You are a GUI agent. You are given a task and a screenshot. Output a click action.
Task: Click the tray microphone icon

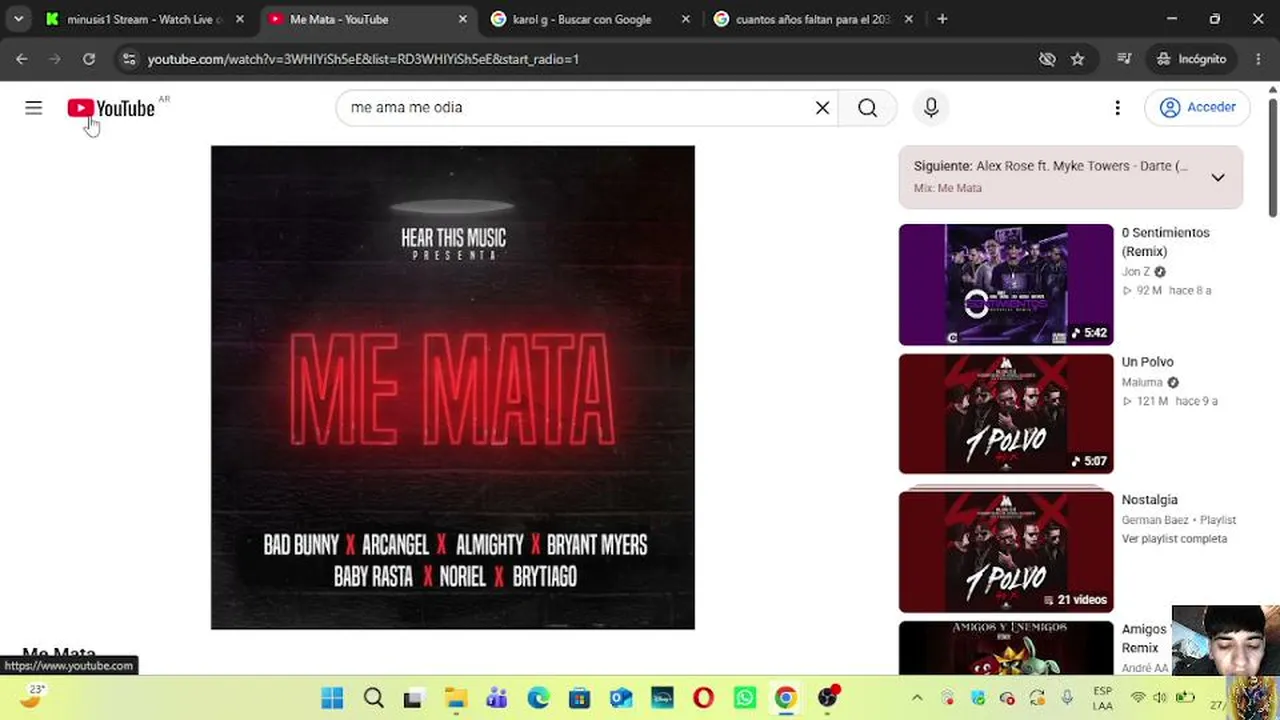[1067, 698]
